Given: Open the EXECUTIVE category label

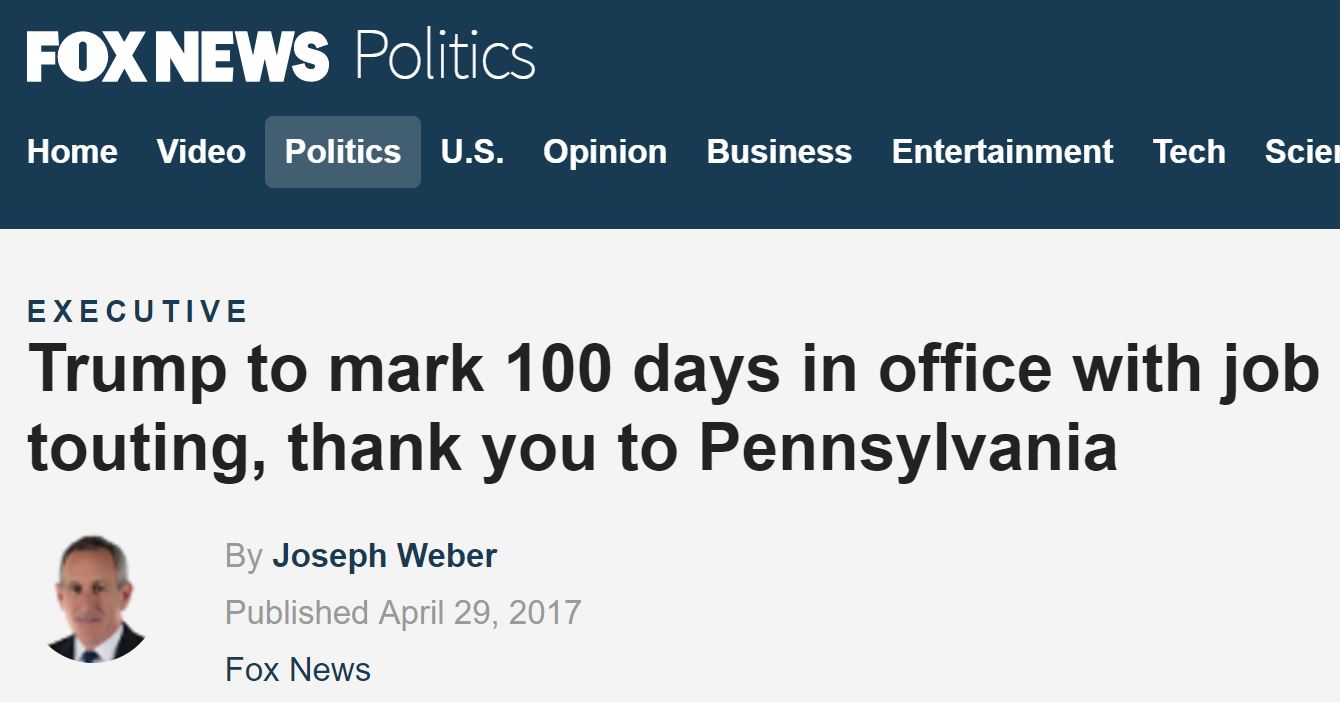Looking at the screenshot, I should click(138, 312).
